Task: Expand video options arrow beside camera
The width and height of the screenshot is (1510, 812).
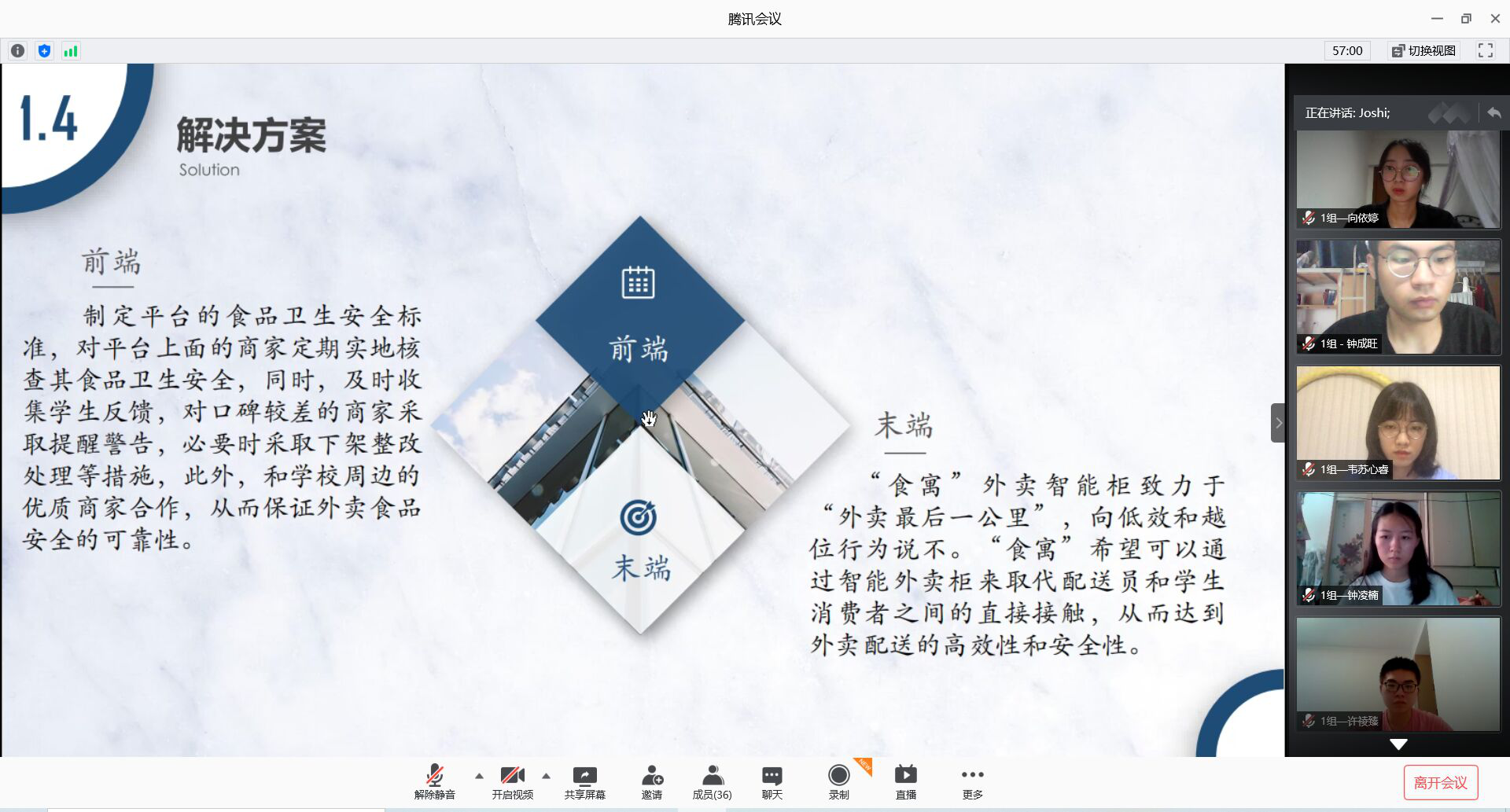Action: click(546, 776)
